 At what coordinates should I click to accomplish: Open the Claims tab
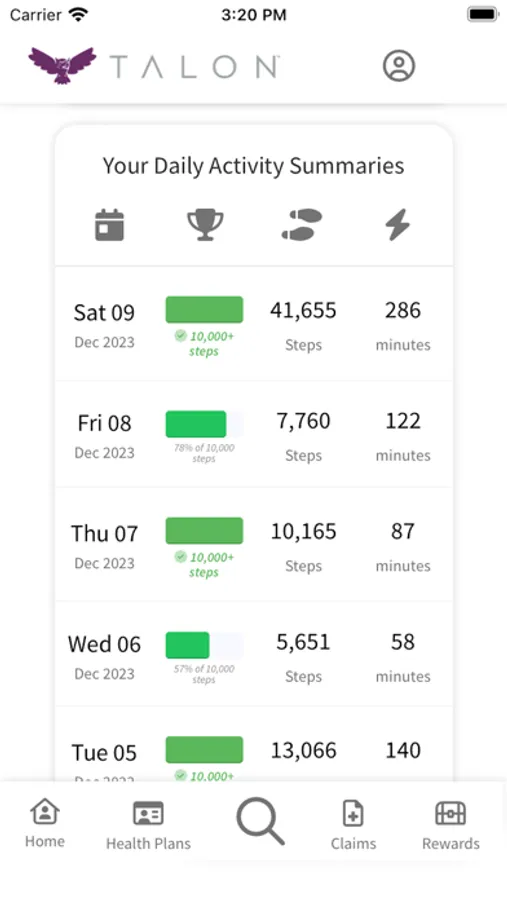pos(353,825)
